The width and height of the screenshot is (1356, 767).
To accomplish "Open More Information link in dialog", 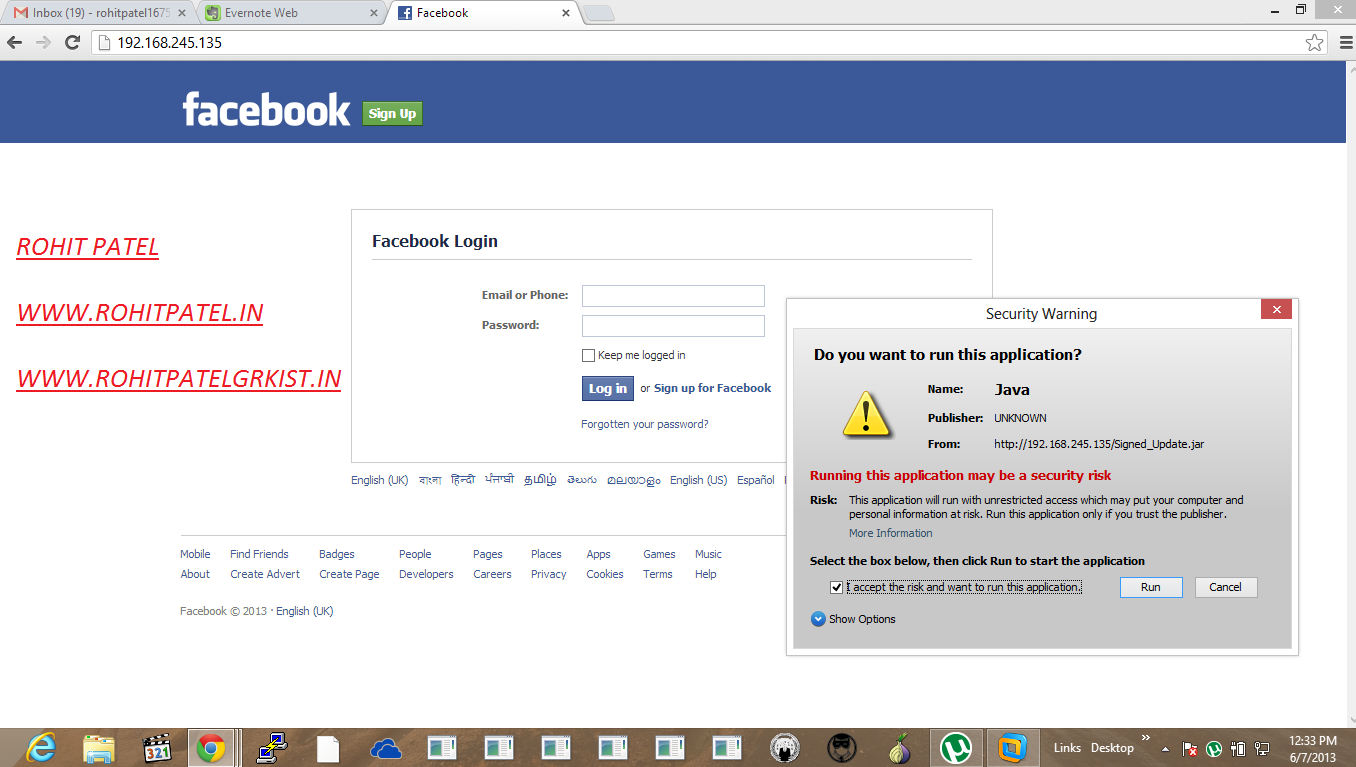I will [x=890, y=533].
